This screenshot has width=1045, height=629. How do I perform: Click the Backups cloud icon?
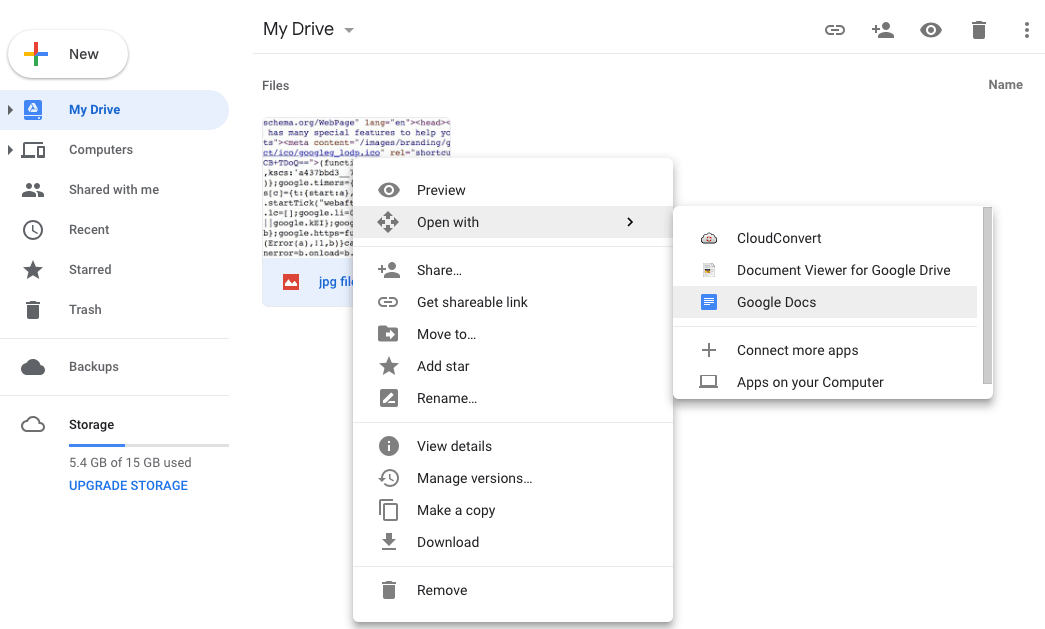33,367
